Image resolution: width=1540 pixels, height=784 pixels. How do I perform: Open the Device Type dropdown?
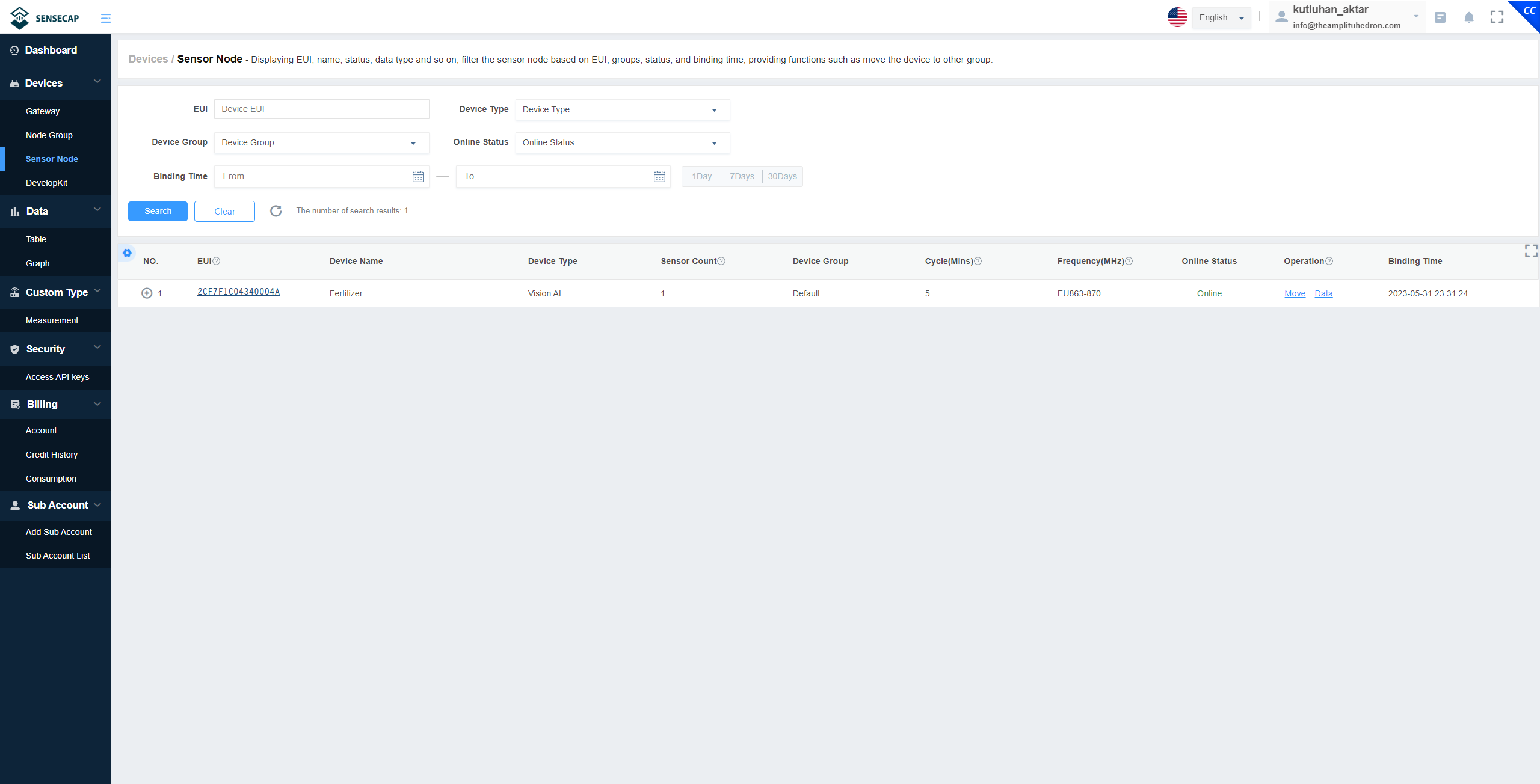pyautogui.click(x=622, y=109)
